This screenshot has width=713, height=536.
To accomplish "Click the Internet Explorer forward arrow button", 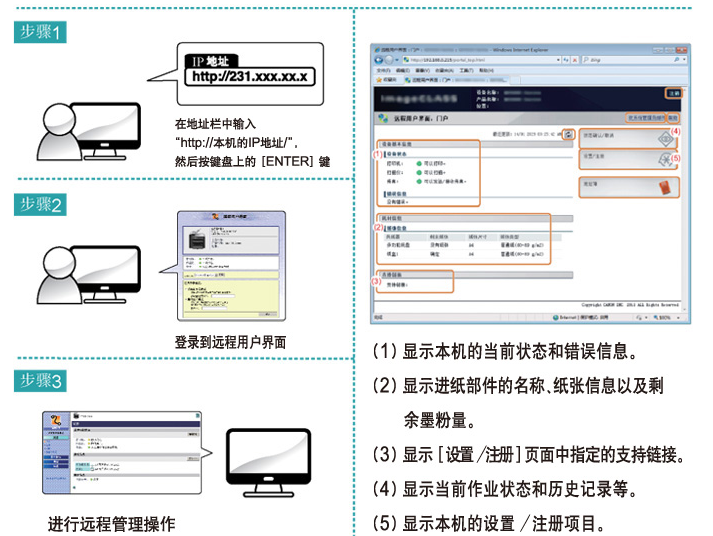I will point(389,60).
